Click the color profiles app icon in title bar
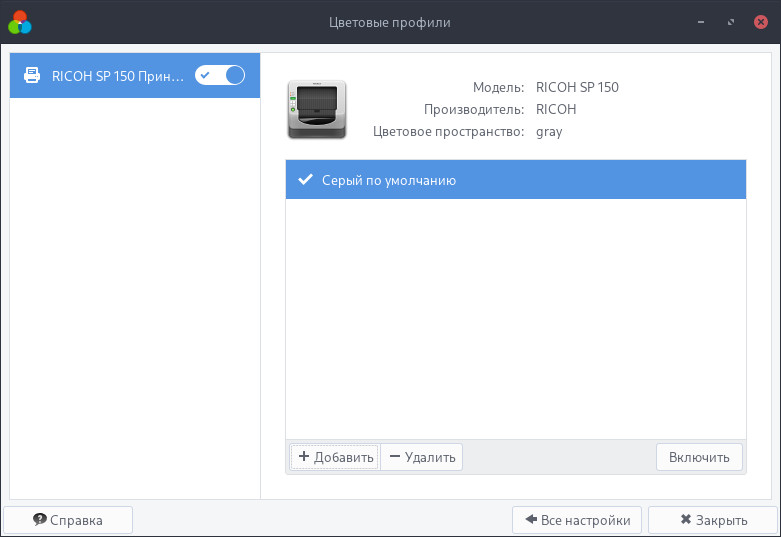The height and width of the screenshot is (537, 781). [x=20, y=22]
